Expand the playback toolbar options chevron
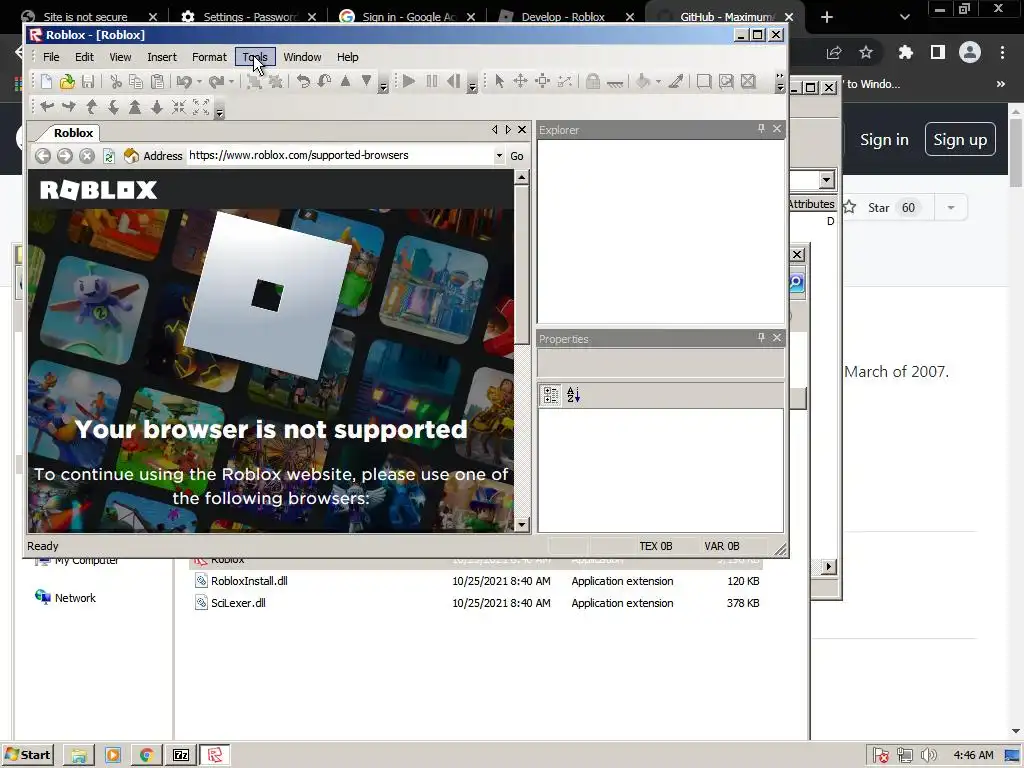Image resolution: width=1024 pixels, height=768 pixels. coord(472,86)
